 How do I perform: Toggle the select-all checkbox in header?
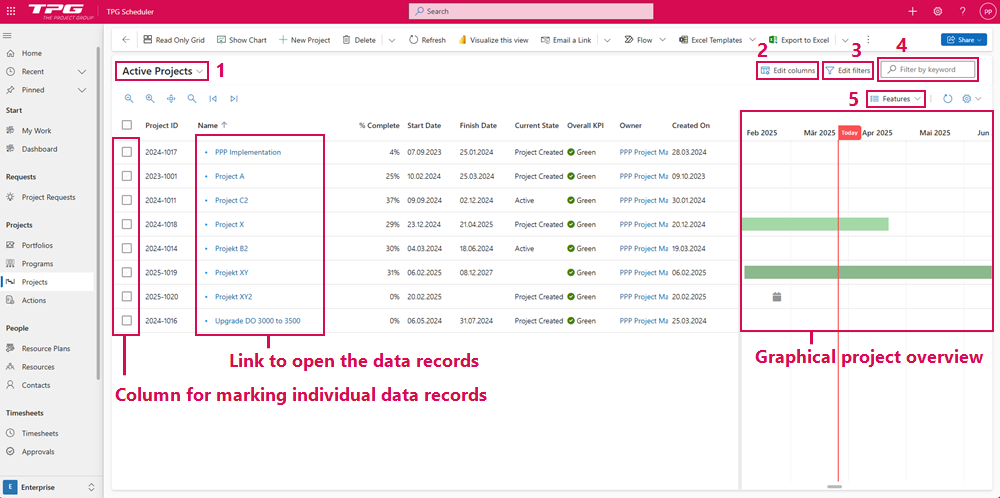click(x=126, y=125)
